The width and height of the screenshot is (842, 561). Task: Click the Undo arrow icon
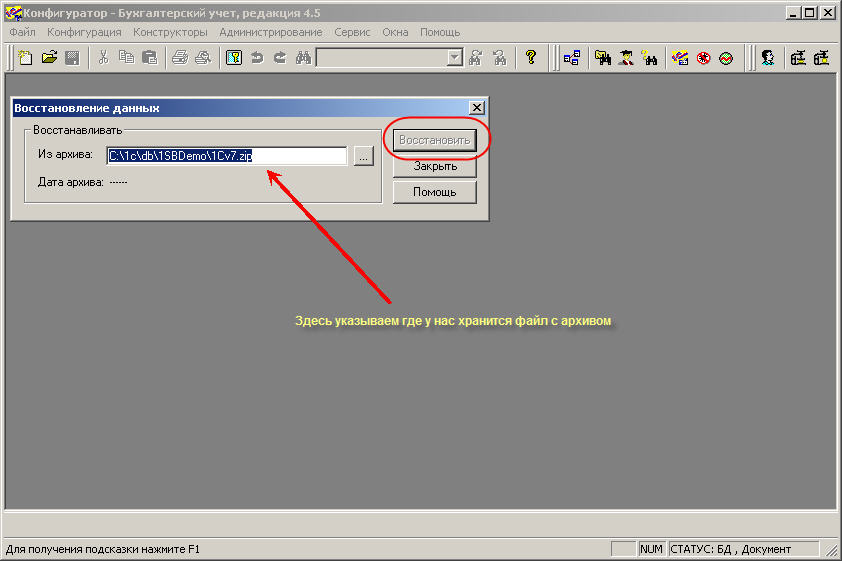pyautogui.click(x=257, y=57)
